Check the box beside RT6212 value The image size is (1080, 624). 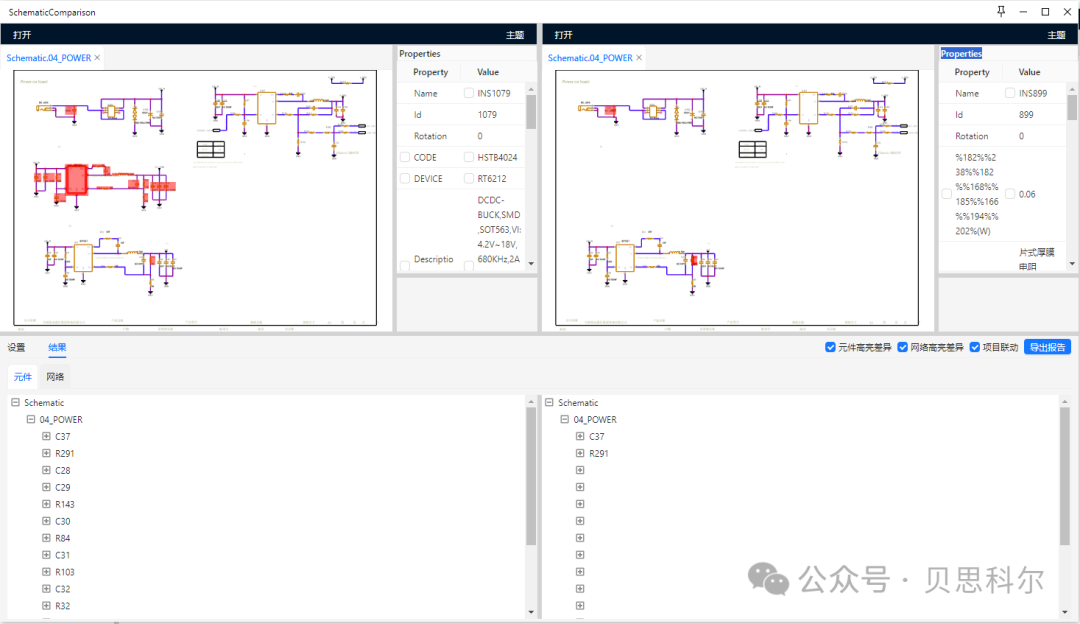click(x=469, y=178)
